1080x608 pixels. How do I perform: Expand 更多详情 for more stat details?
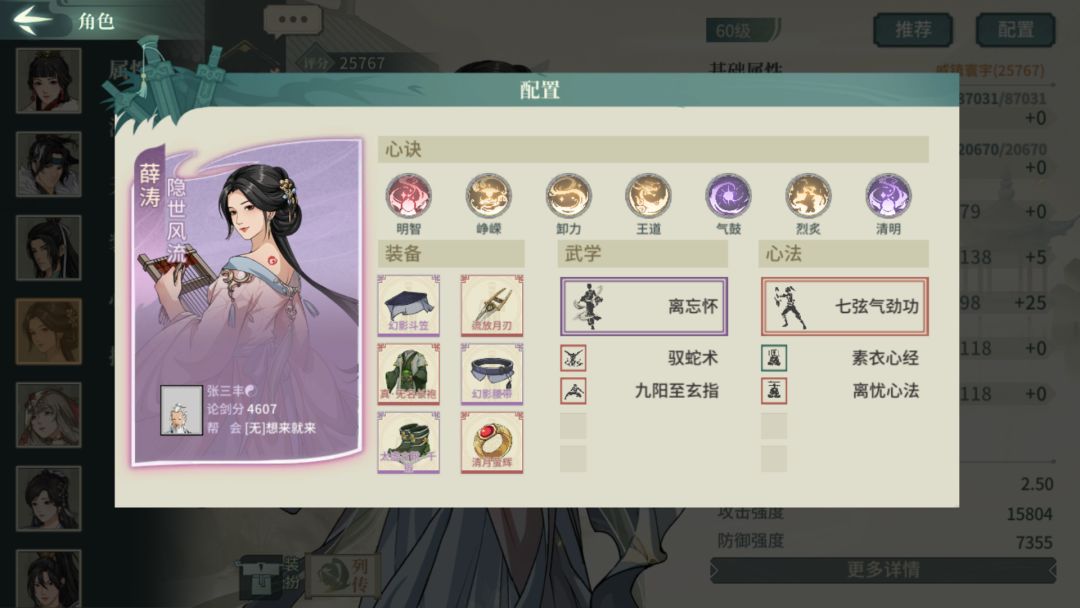coord(883,570)
